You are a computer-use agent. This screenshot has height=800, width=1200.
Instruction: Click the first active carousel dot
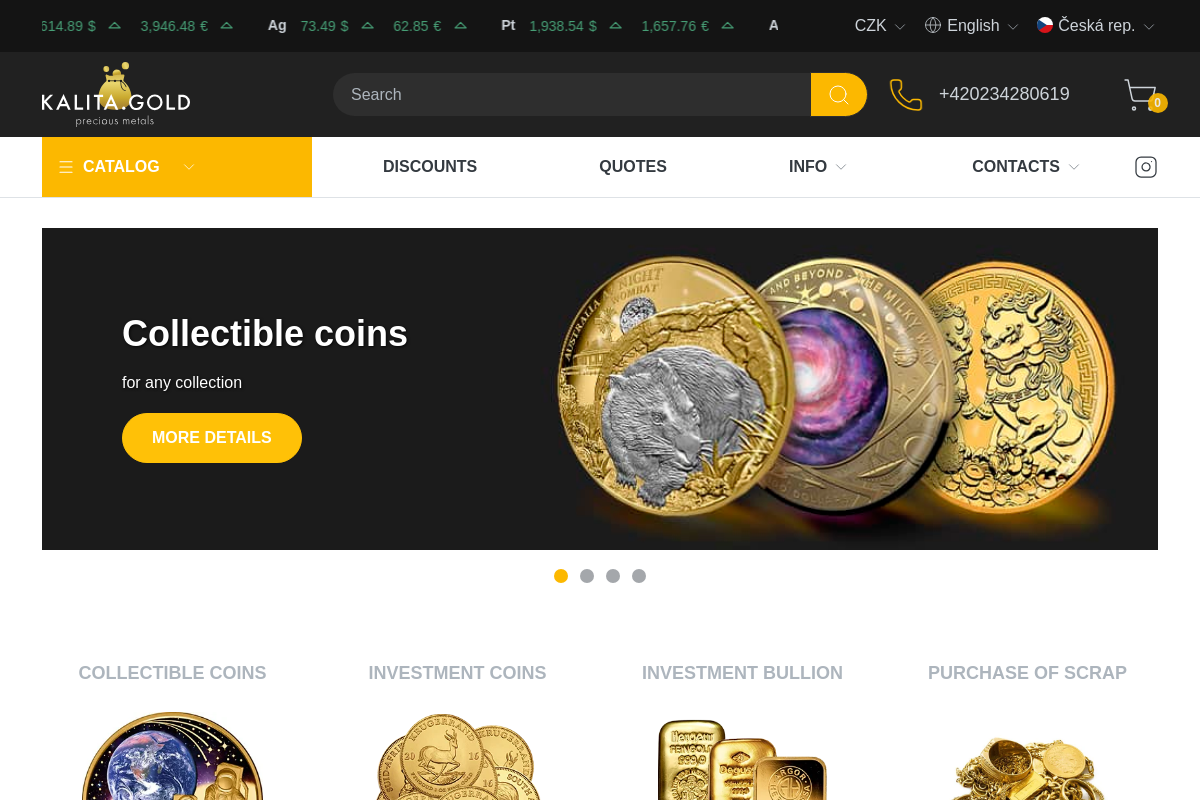pyautogui.click(x=561, y=576)
